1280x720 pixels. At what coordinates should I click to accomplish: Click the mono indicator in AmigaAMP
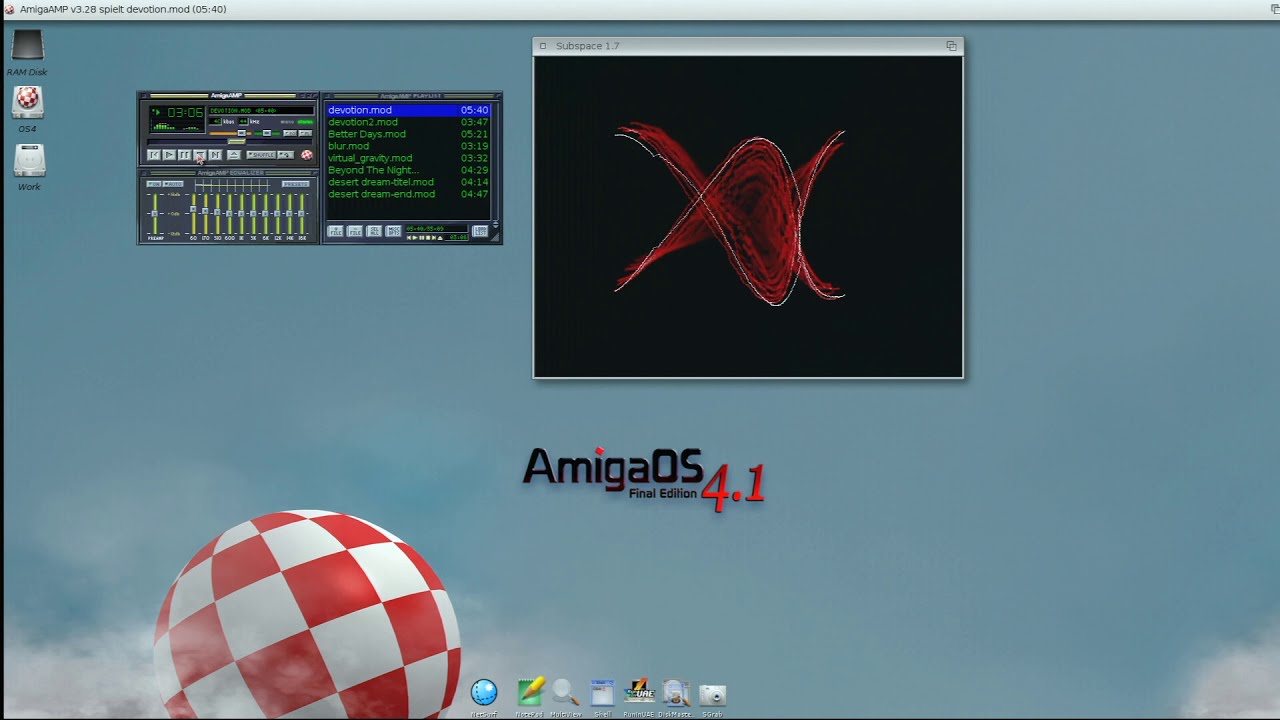(287, 122)
